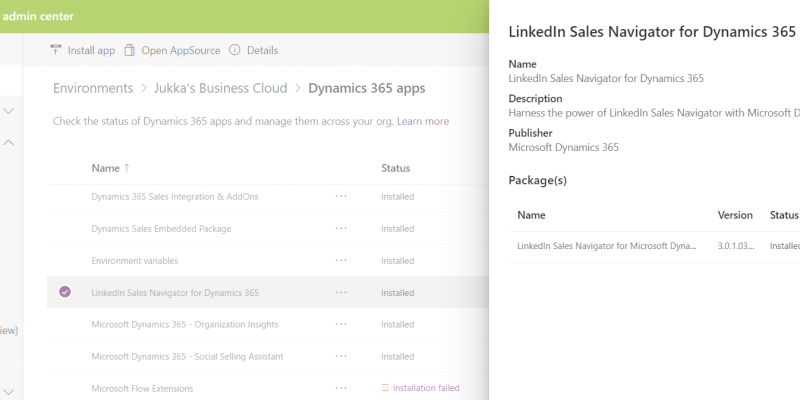Screen dimensions: 800x400
Task: Select LinkedIn Sales Navigator for Dynamics 365 row
Action: click(267, 292)
